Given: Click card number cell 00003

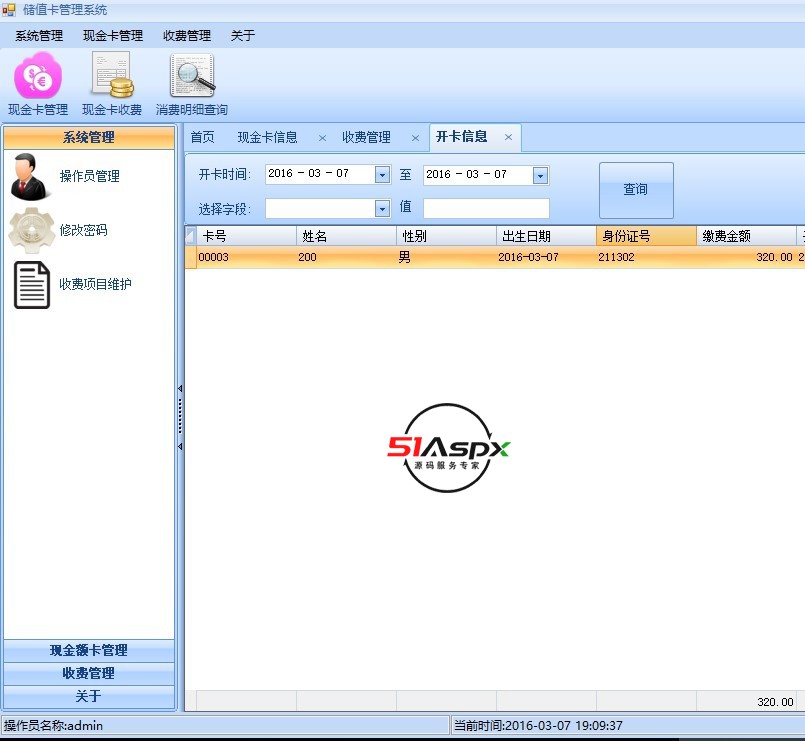Looking at the screenshot, I should (246, 257).
